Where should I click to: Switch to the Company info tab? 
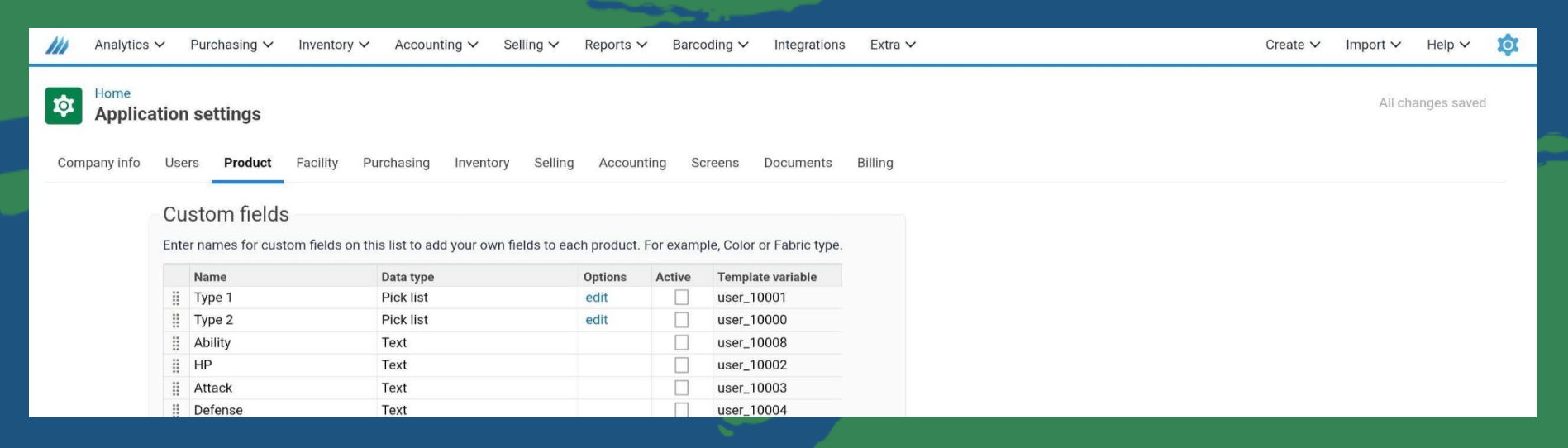[98, 163]
